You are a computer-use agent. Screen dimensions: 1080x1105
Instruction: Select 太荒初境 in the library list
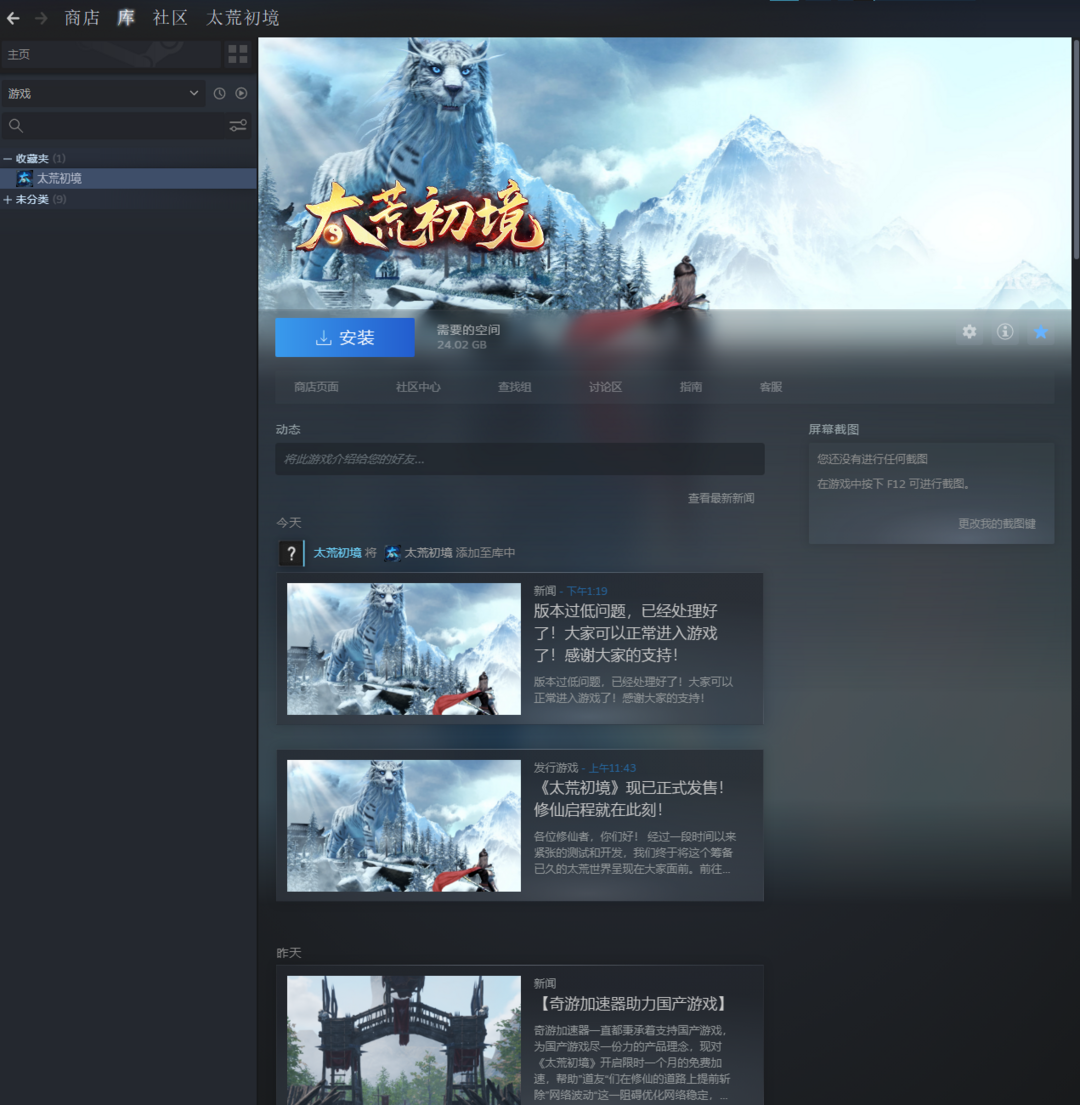(59, 178)
